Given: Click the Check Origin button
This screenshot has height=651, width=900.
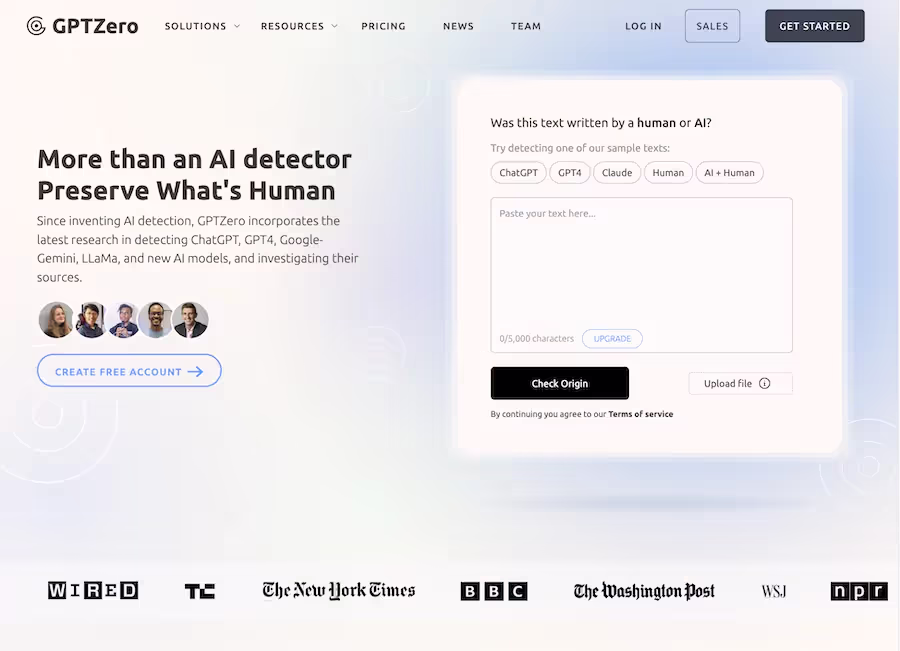Looking at the screenshot, I should (560, 383).
